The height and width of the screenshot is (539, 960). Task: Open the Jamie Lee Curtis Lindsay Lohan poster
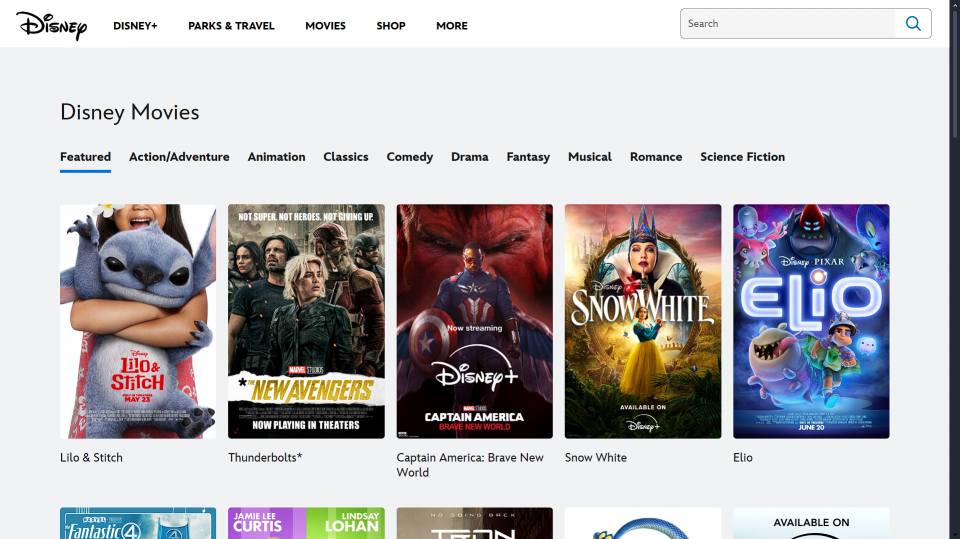(306, 523)
